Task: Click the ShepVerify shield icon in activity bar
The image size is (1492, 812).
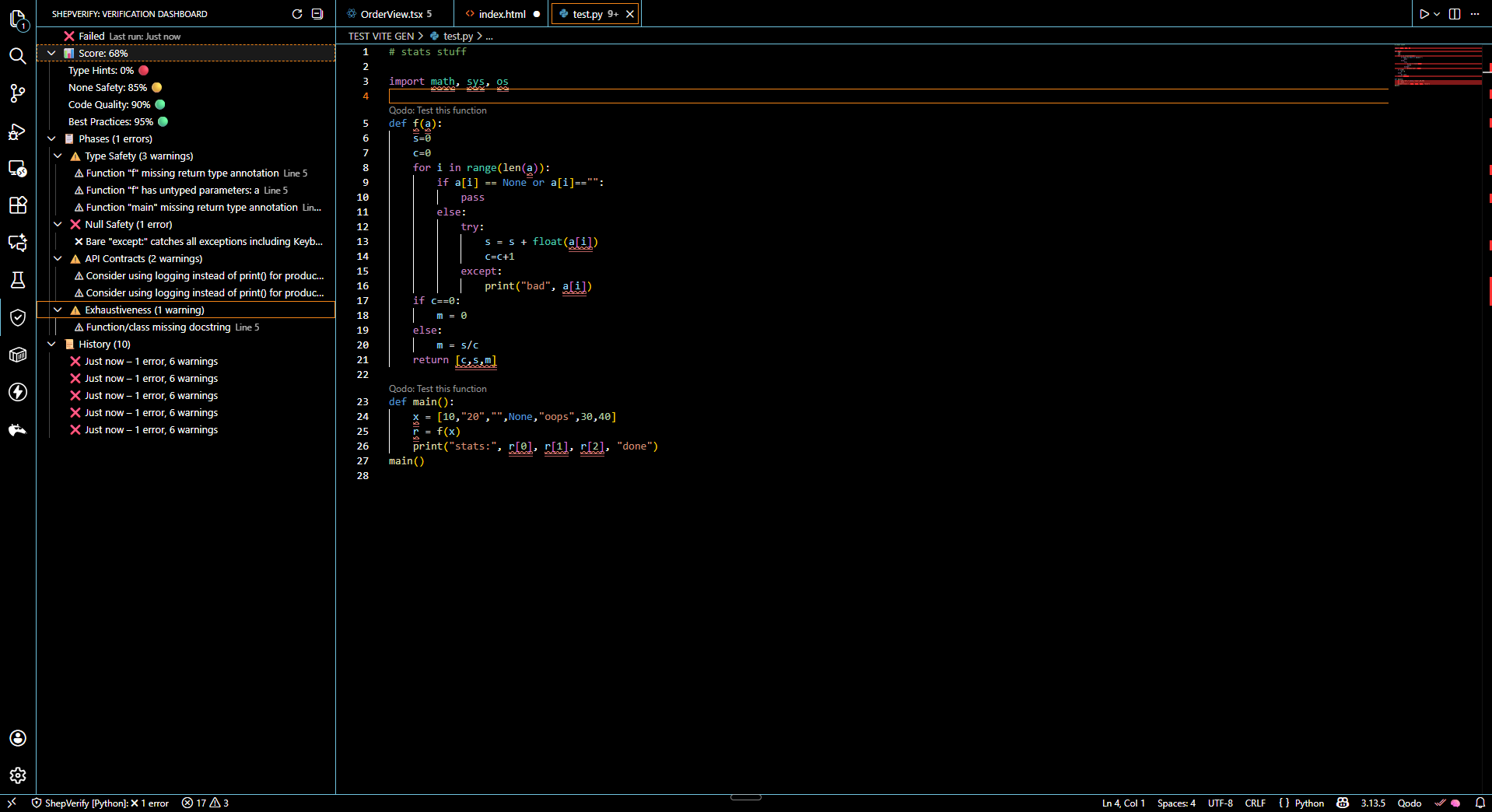Action: coord(17,317)
